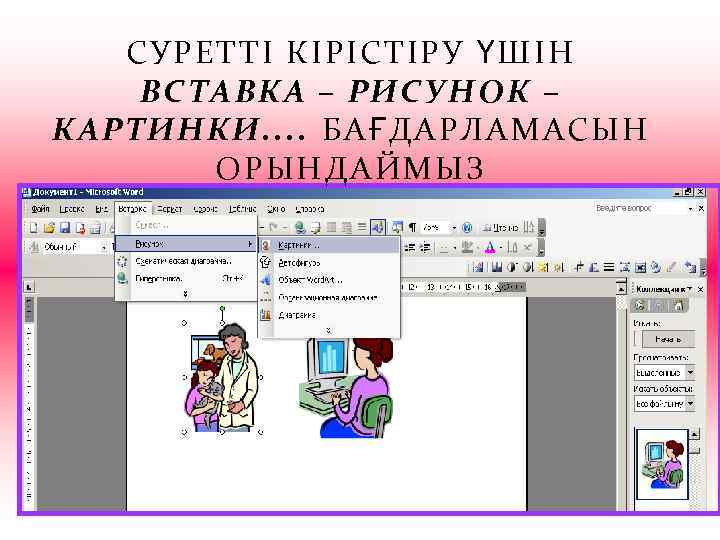Open the Вставка menu in menu bar
Screen dimensions: 720x540
(x=132, y=209)
